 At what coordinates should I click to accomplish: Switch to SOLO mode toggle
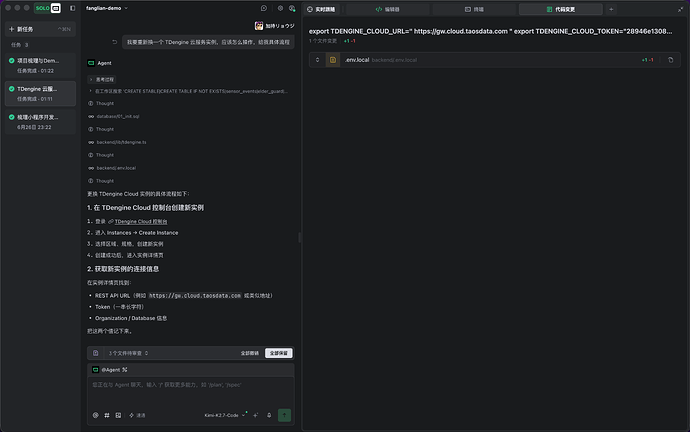43,8
